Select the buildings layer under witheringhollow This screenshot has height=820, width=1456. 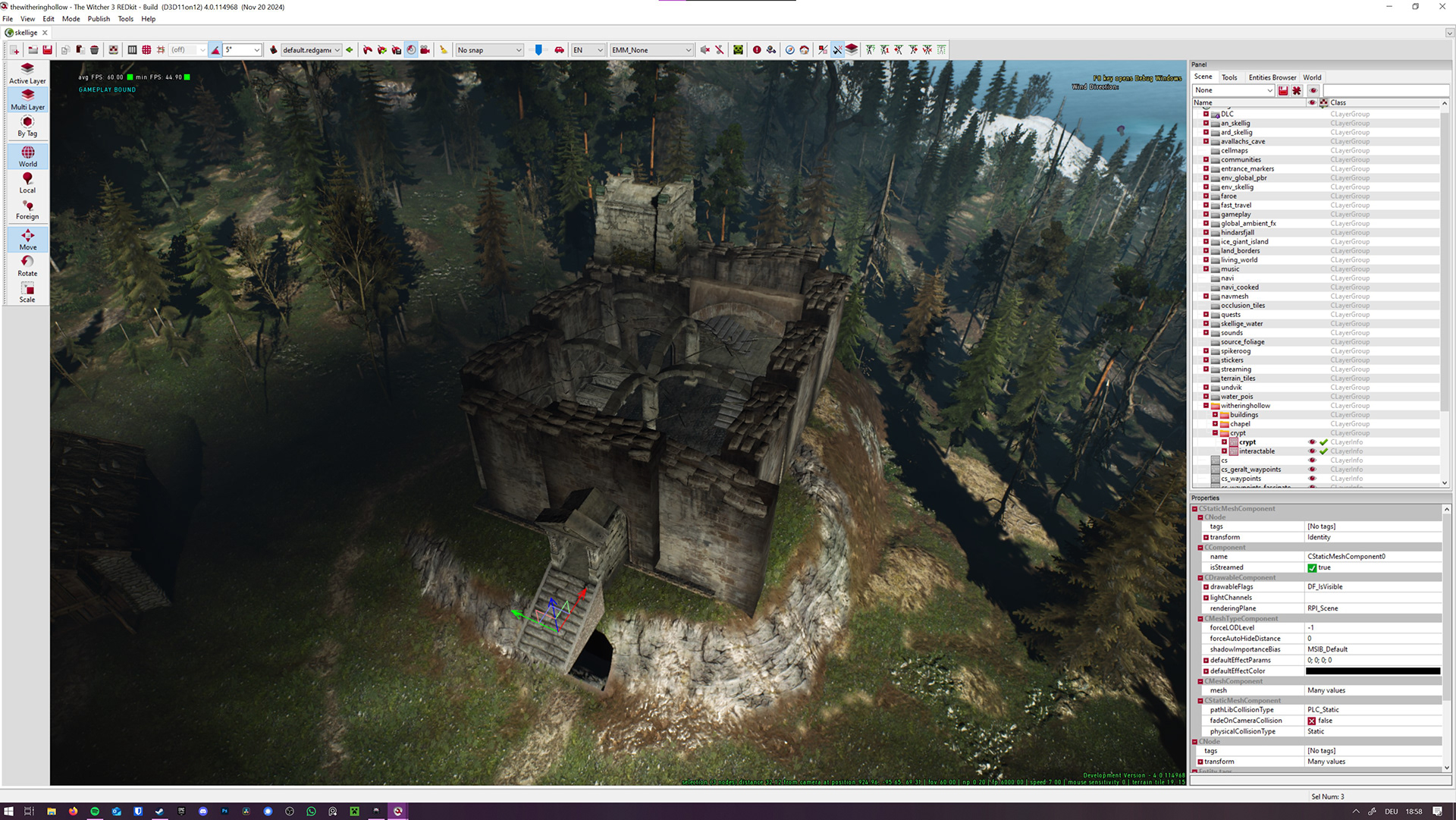coord(1244,415)
